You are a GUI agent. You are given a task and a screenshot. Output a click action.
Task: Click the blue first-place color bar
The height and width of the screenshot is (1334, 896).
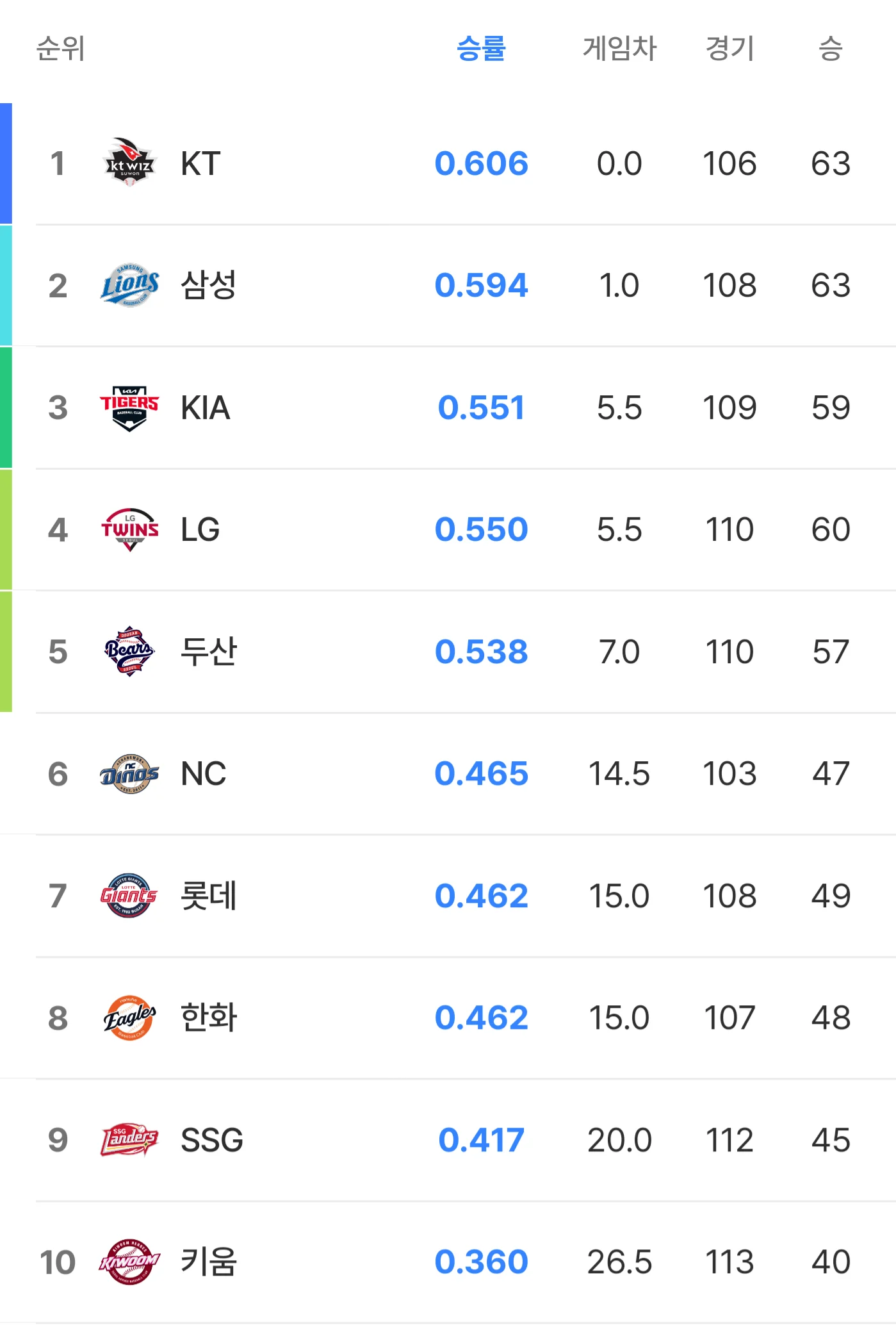tap(6, 163)
